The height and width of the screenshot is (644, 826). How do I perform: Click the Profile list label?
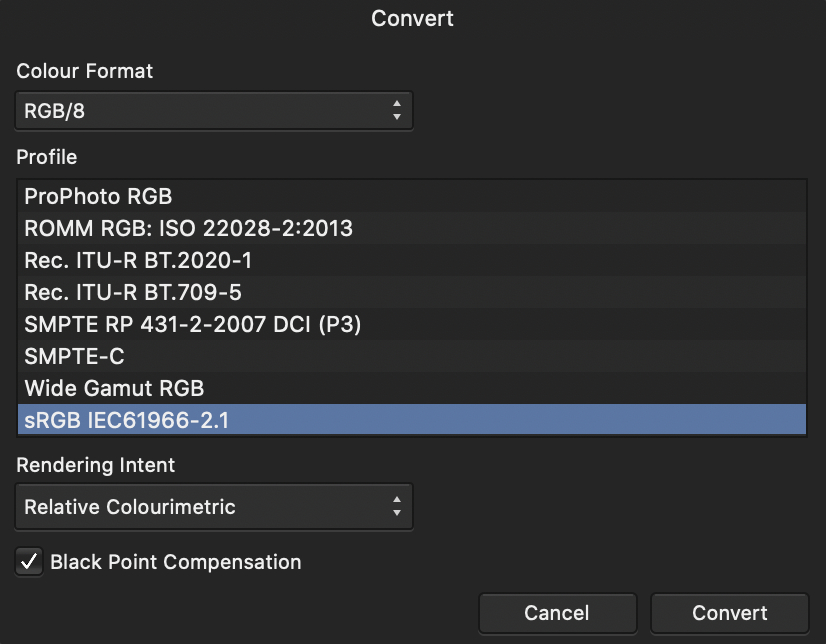click(x=47, y=157)
